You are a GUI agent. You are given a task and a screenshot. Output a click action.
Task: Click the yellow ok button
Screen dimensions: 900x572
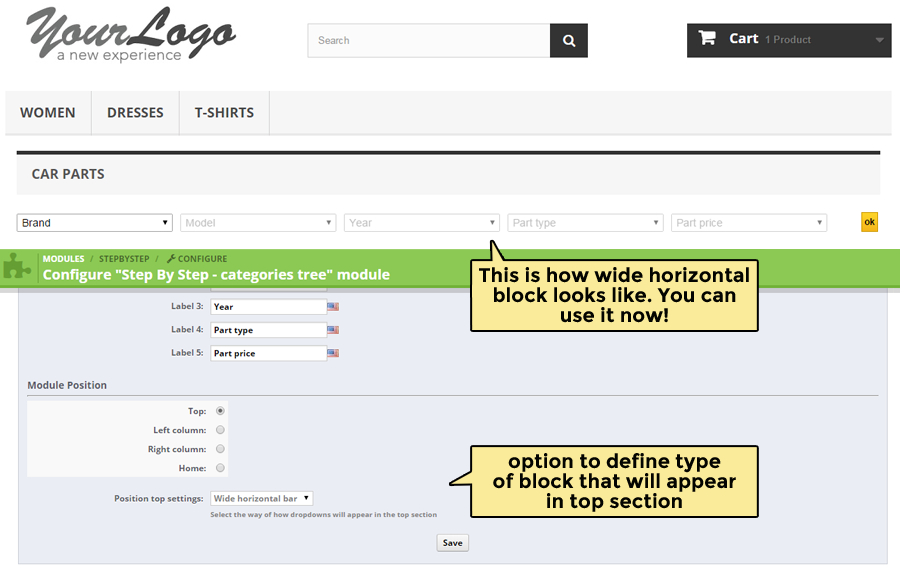869,222
